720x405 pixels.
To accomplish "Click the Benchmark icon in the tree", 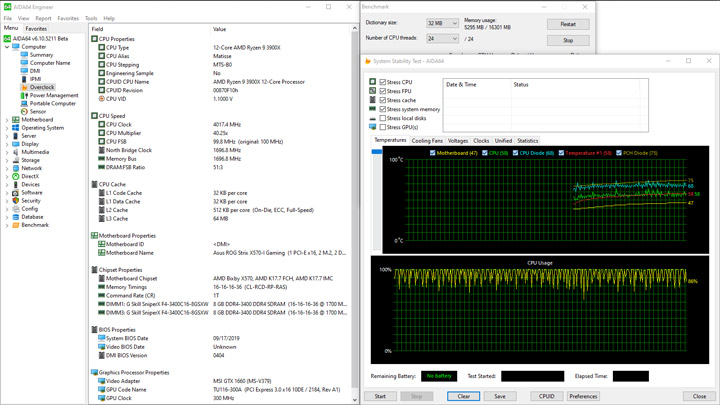I will coord(15,225).
